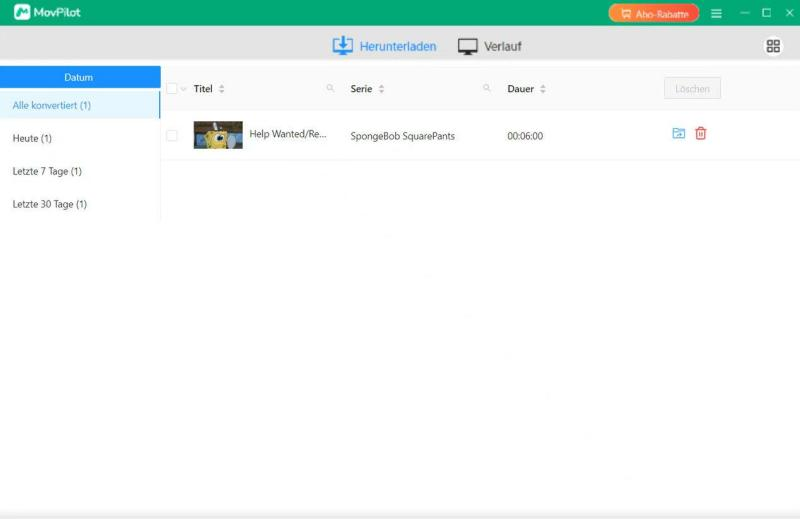Minimize the MovPilot window
The height and width of the screenshot is (519, 800).
pyautogui.click(x=745, y=13)
